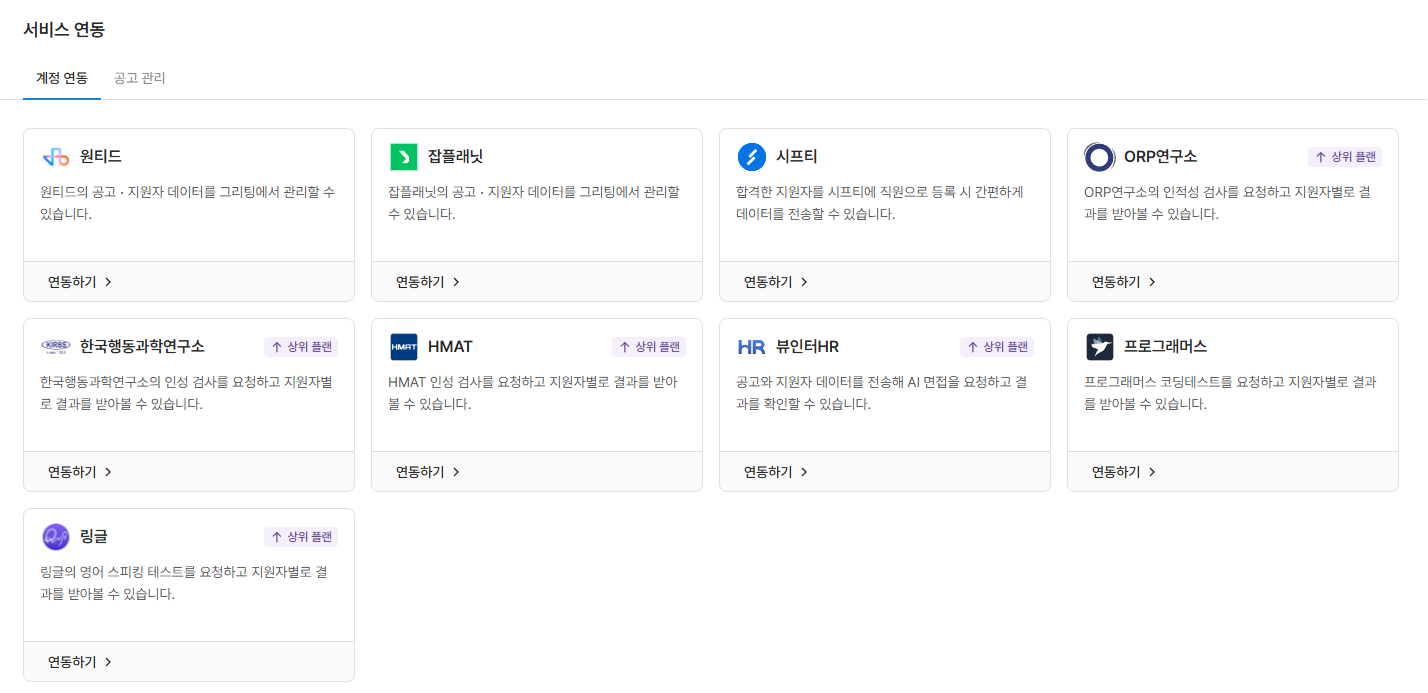Click the 서비스 연동 page heading
The width and height of the screenshot is (1428, 693).
(x=64, y=29)
